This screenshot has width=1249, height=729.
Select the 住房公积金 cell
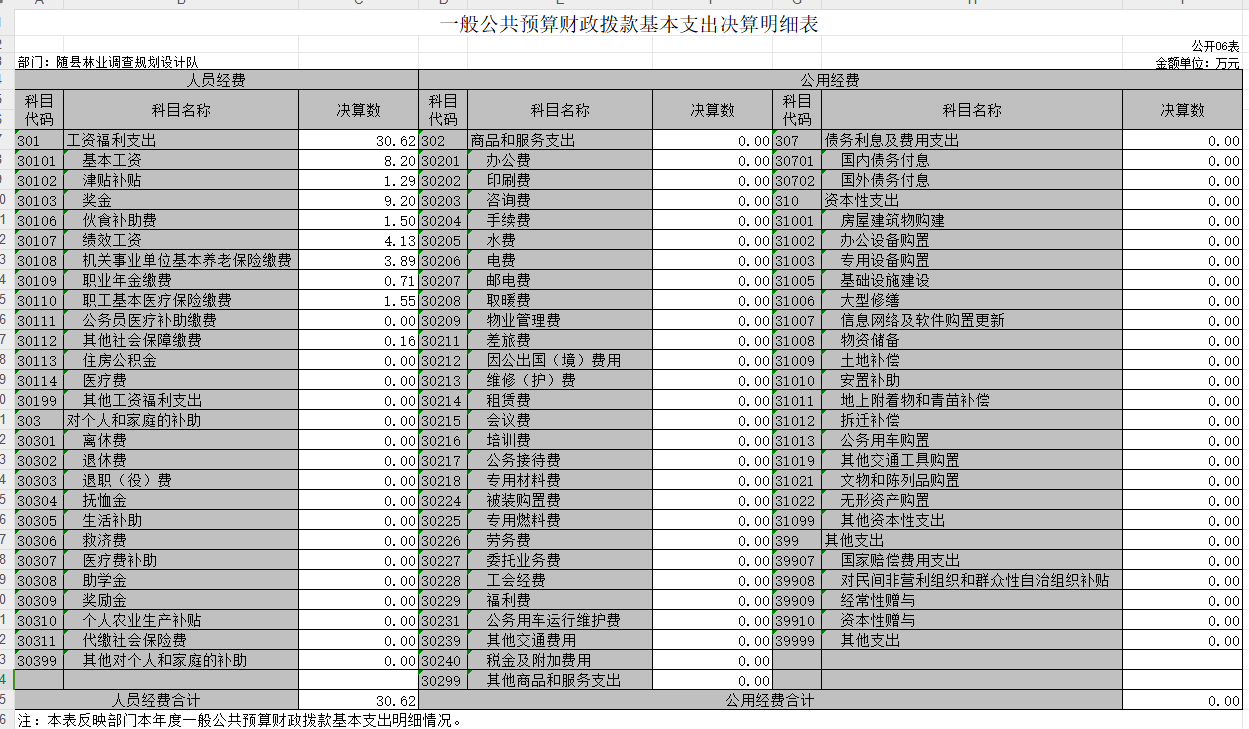point(181,360)
